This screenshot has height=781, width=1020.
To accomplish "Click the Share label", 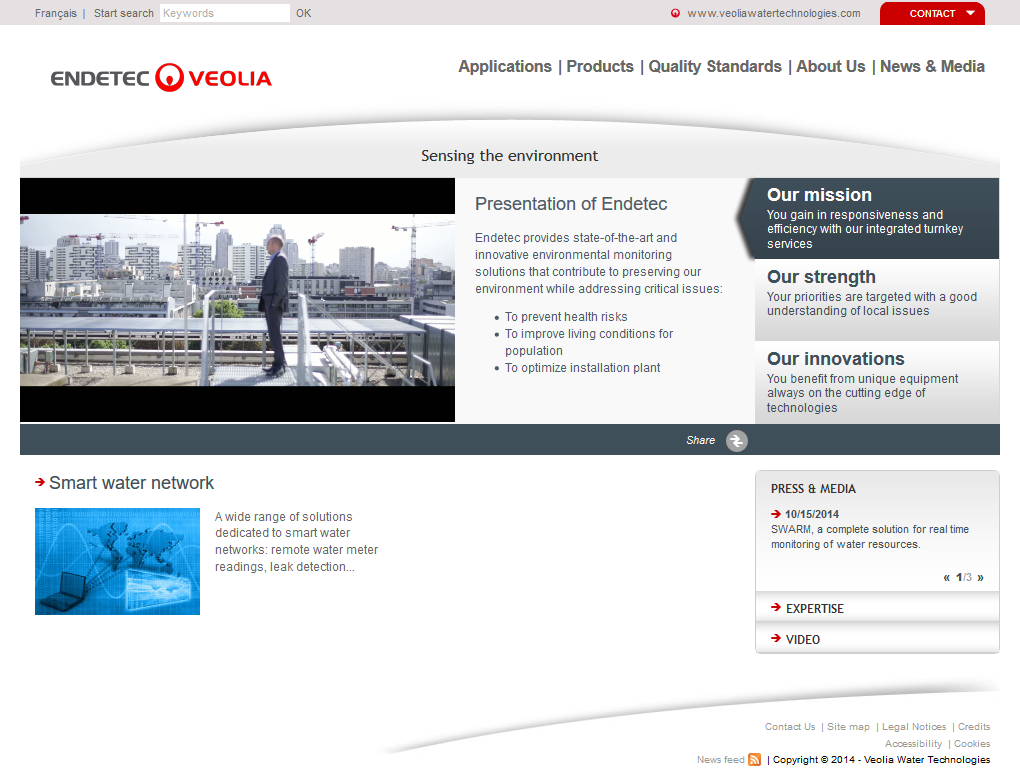I will pos(701,440).
